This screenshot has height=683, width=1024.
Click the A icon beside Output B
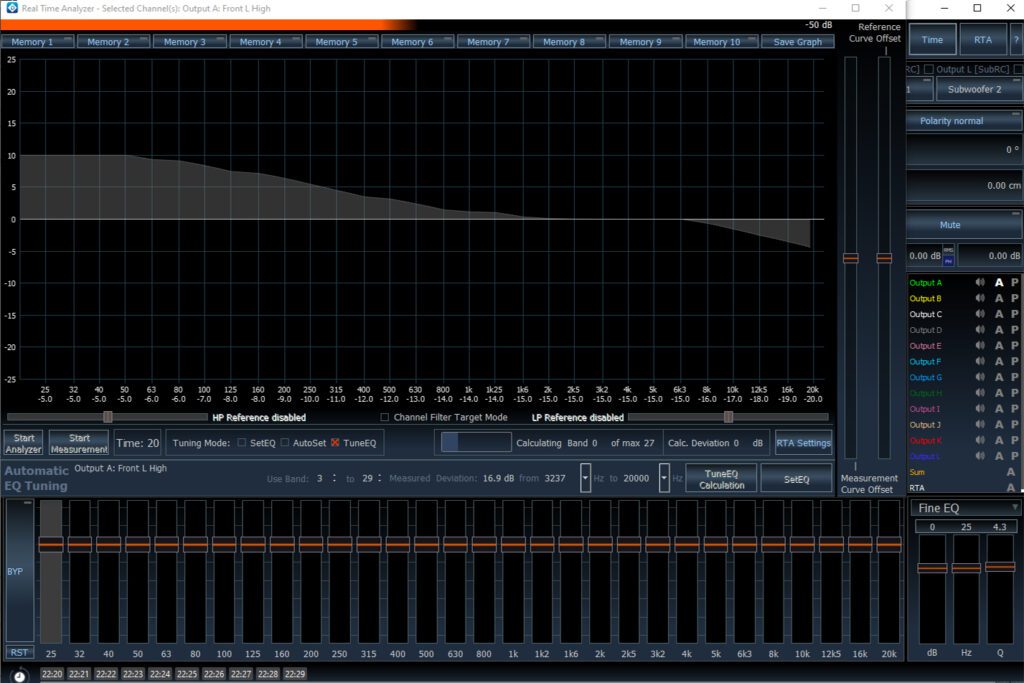click(x=999, y=298)
